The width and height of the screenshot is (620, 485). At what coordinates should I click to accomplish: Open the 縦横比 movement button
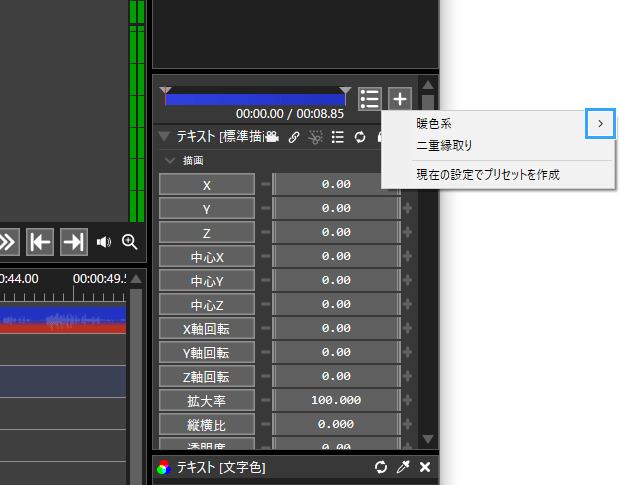pos(207,424)
